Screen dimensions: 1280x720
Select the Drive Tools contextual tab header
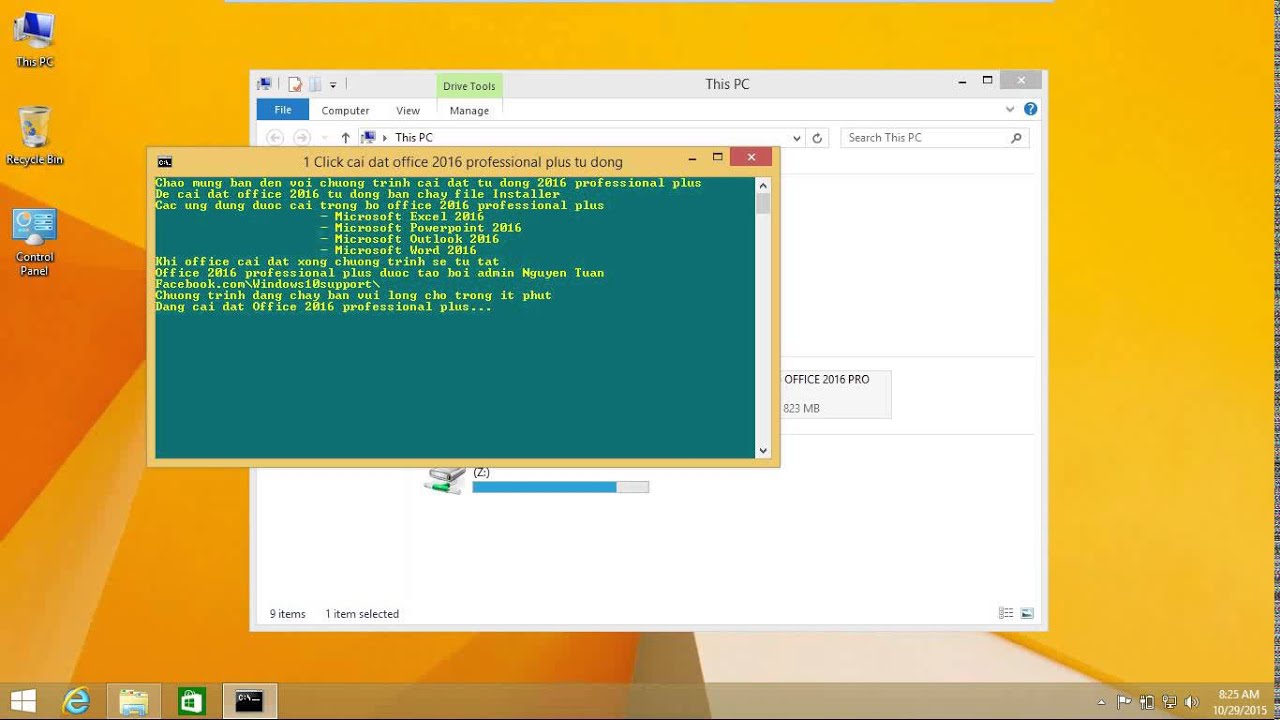click(469, 86)
